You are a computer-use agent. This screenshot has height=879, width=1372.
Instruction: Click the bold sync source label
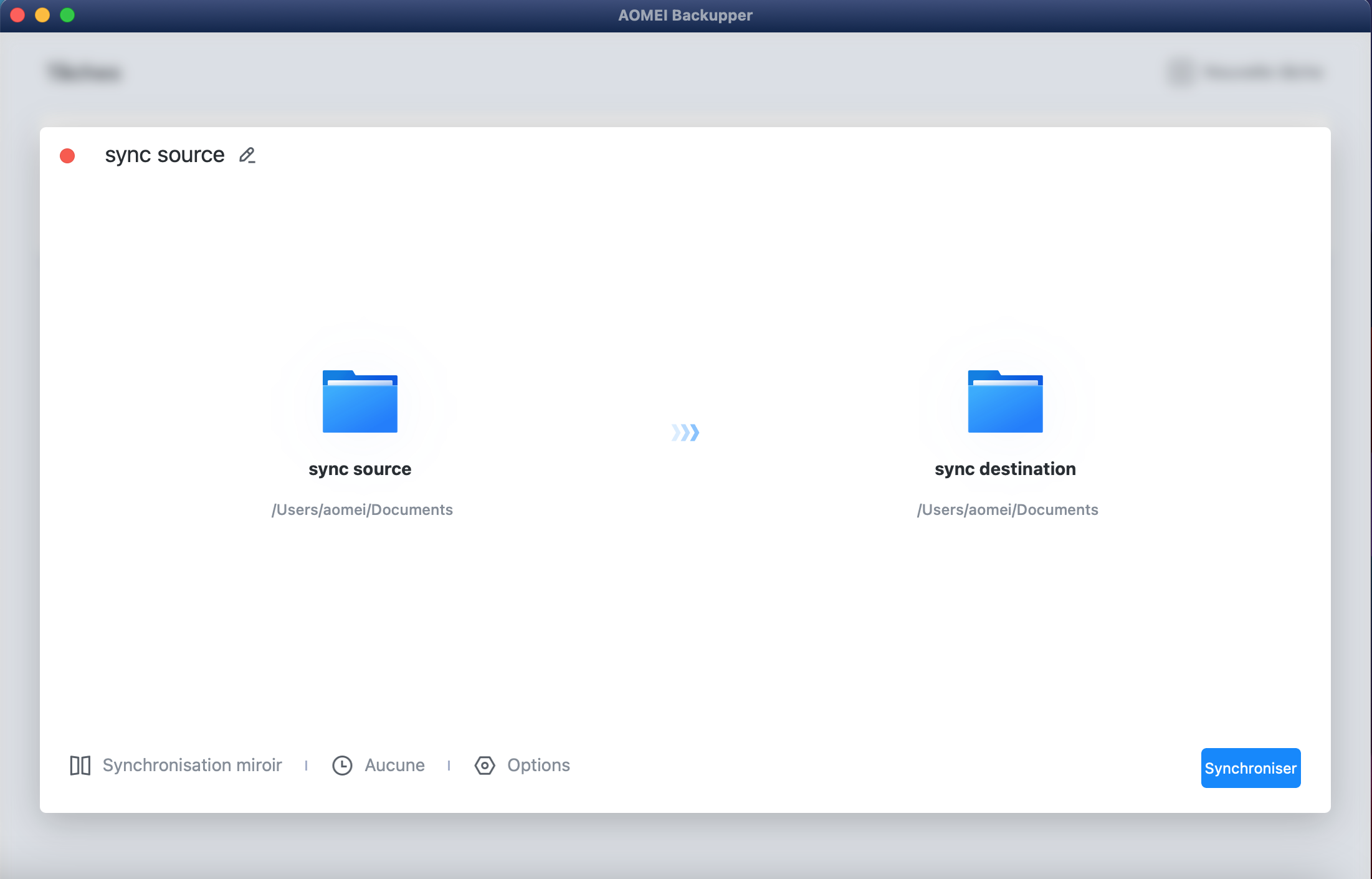tap(360, 469)
